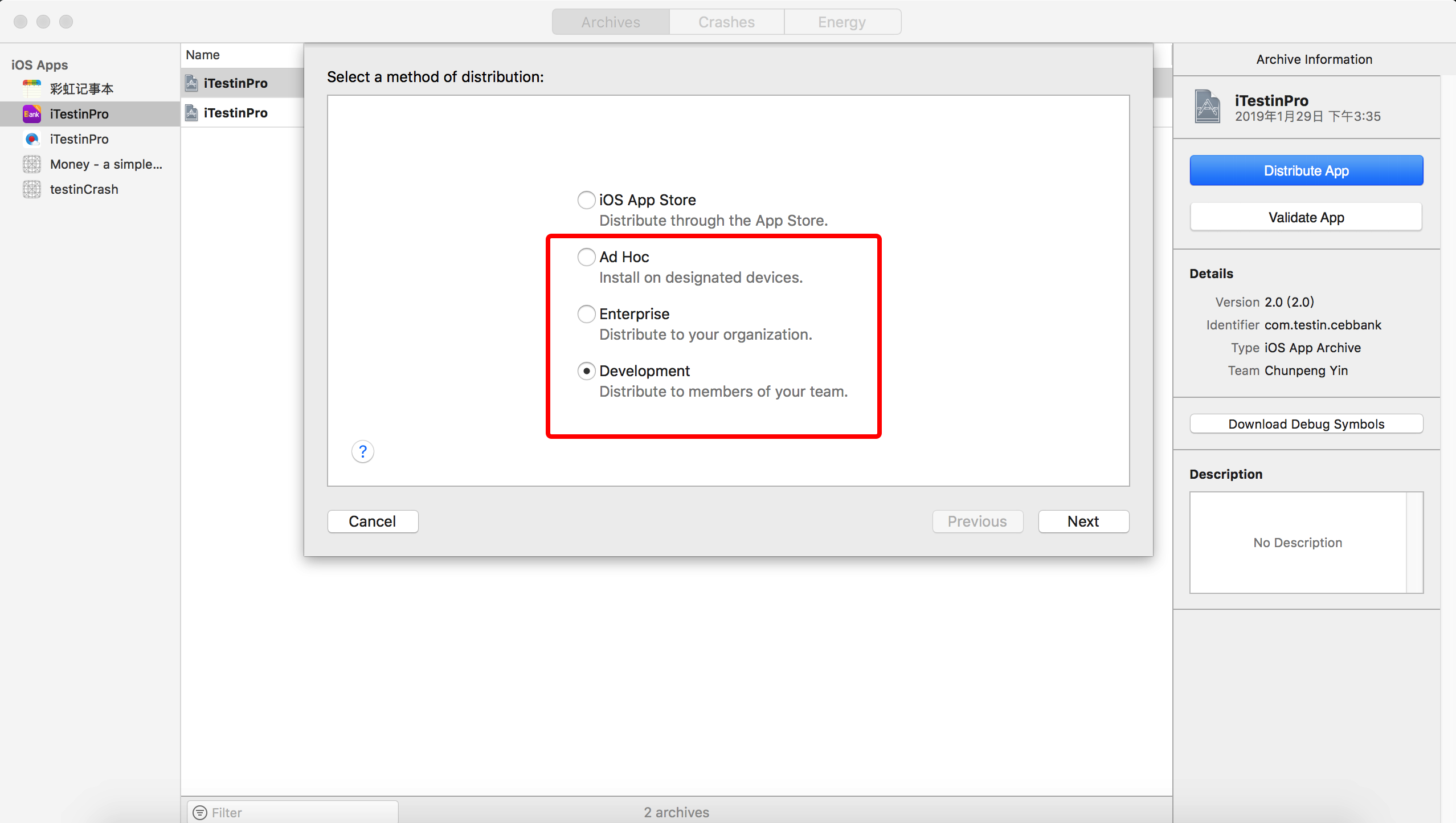Switch to the Crashes tab
This screenshot has height=823, width=1456.
727,22
